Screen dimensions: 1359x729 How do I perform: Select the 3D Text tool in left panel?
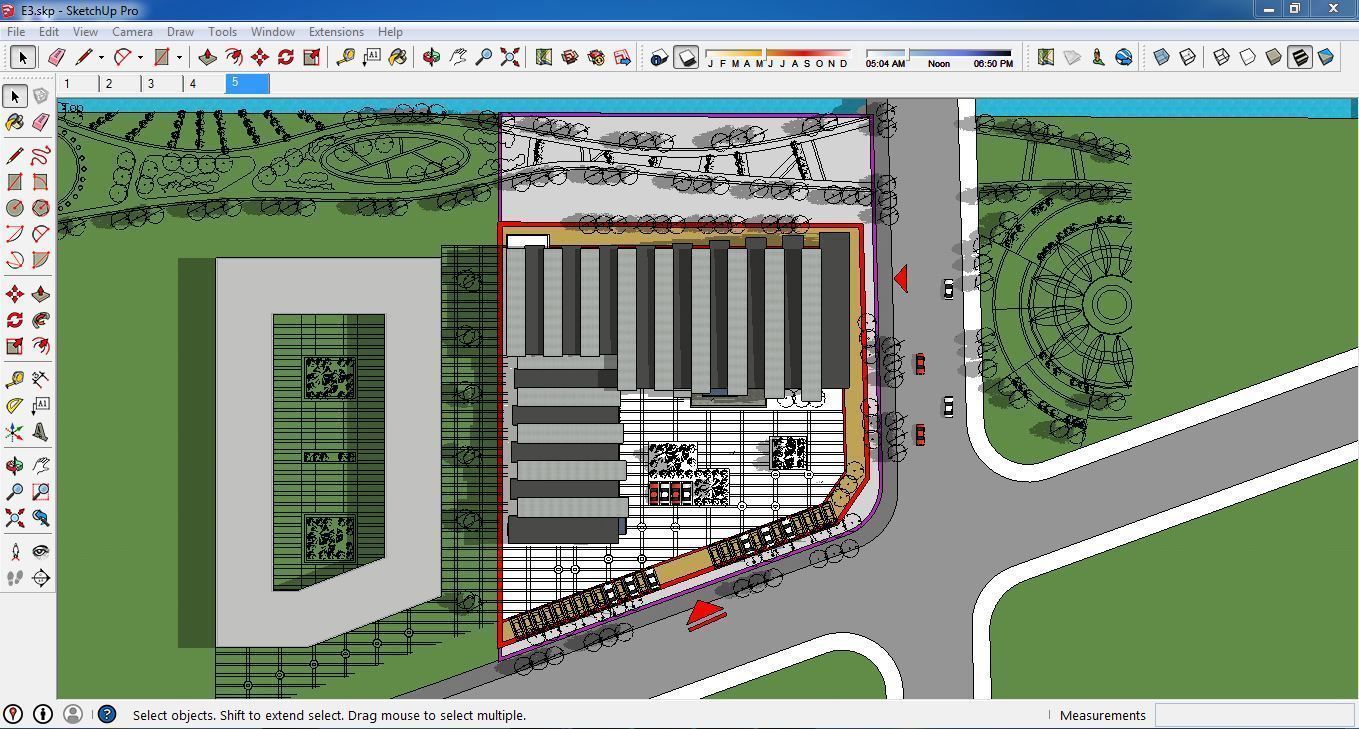(x=40, y=432)
